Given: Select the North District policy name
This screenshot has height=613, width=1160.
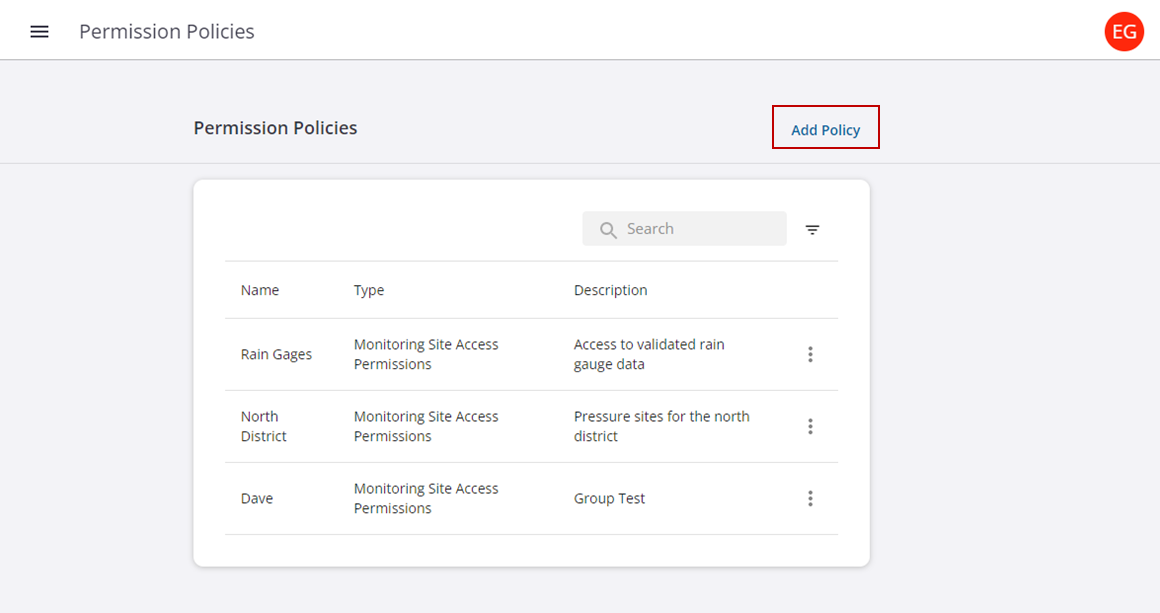Looking at the screenshot, I should coord(263,426).
